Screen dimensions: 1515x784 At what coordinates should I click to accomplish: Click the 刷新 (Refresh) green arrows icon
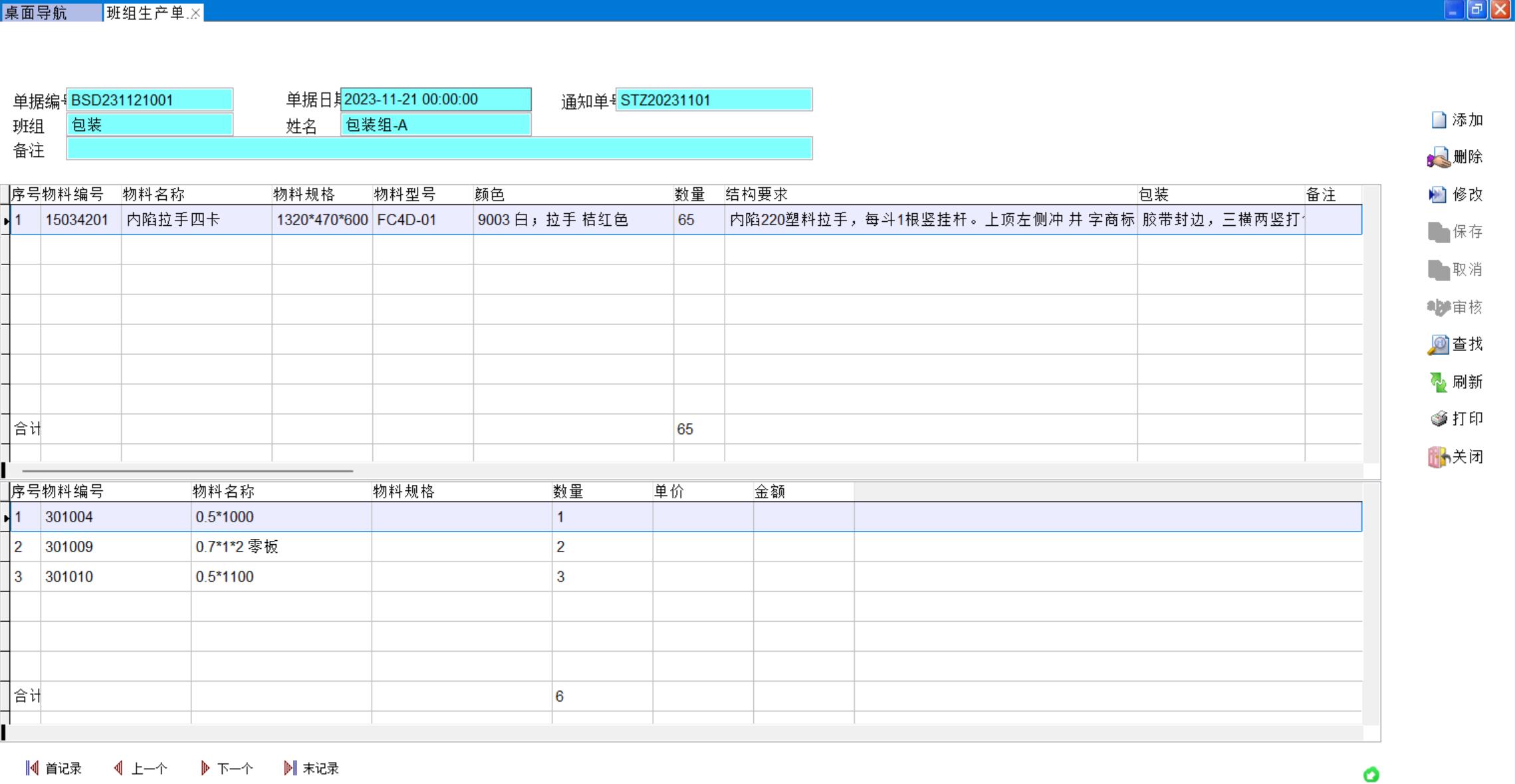click(x=1439, y=382)
